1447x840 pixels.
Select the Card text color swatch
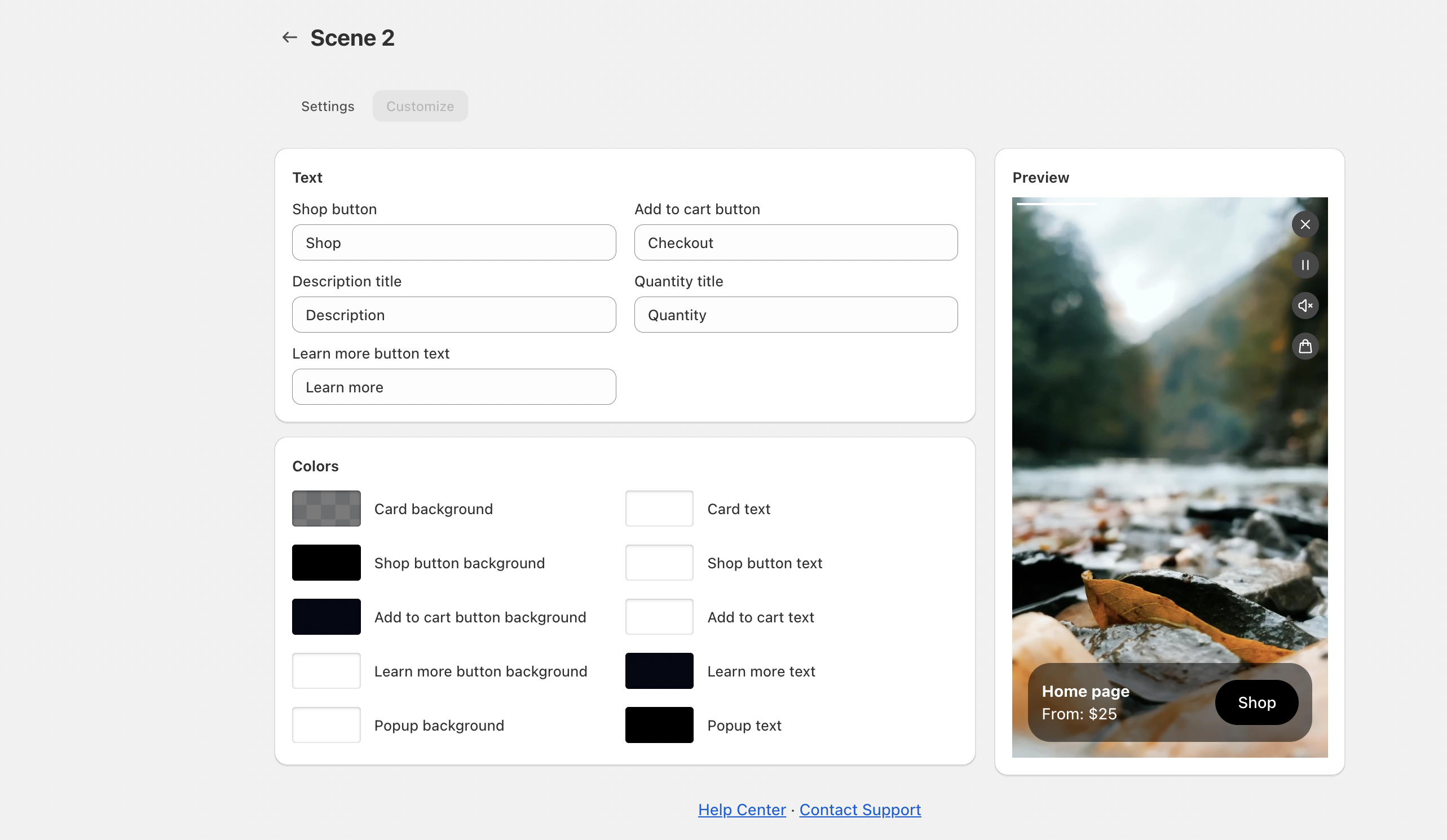(659, 509)
